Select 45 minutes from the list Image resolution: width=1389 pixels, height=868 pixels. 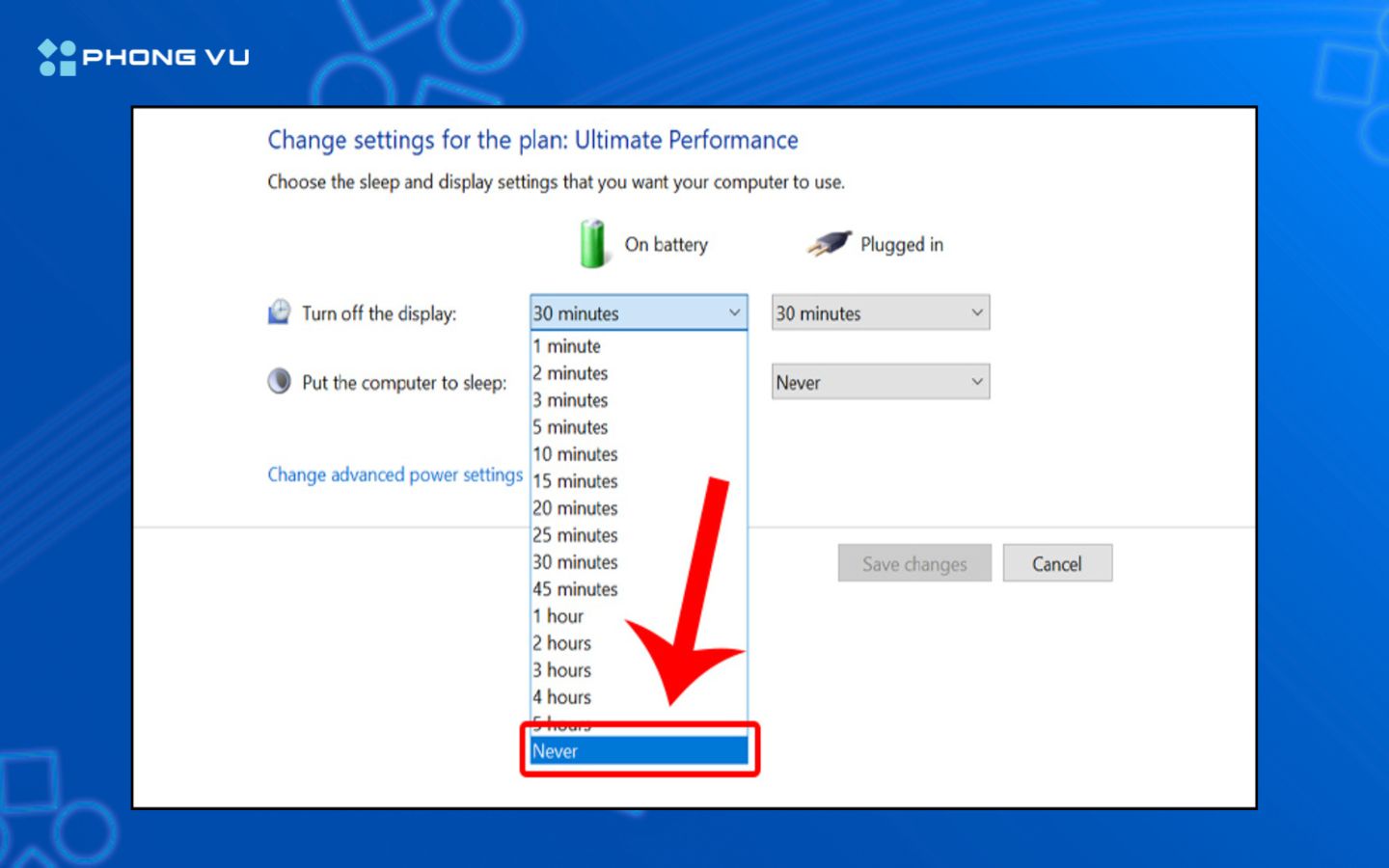(x=575, y=589)
